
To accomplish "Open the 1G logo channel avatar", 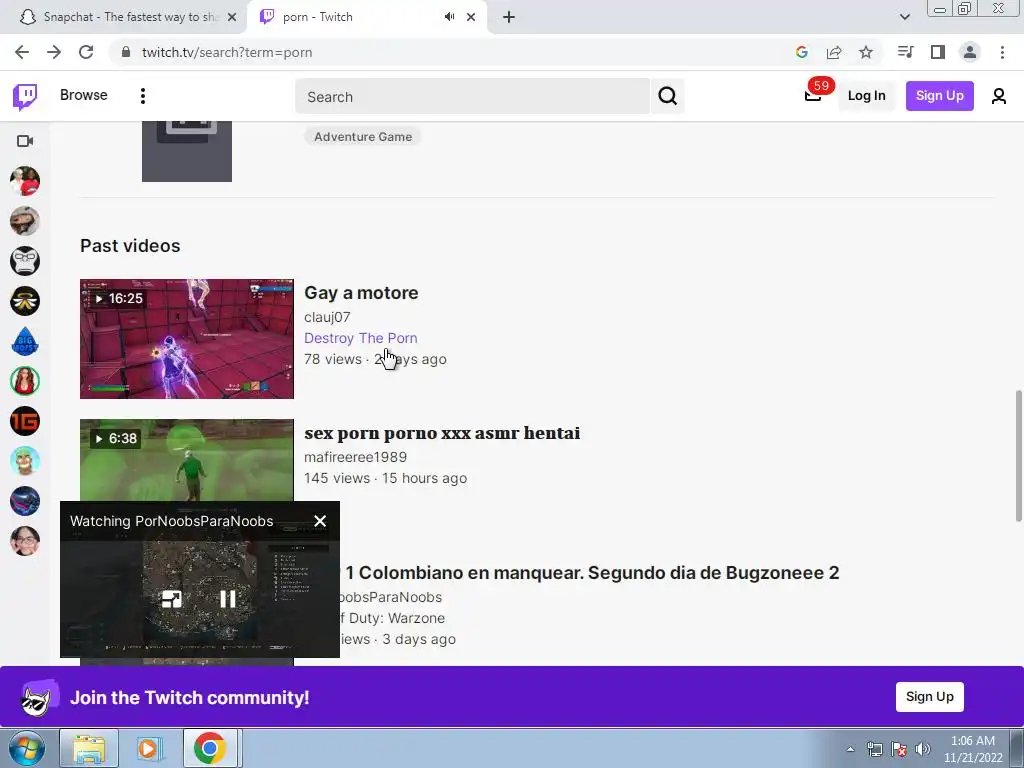I will click(25, 421).
